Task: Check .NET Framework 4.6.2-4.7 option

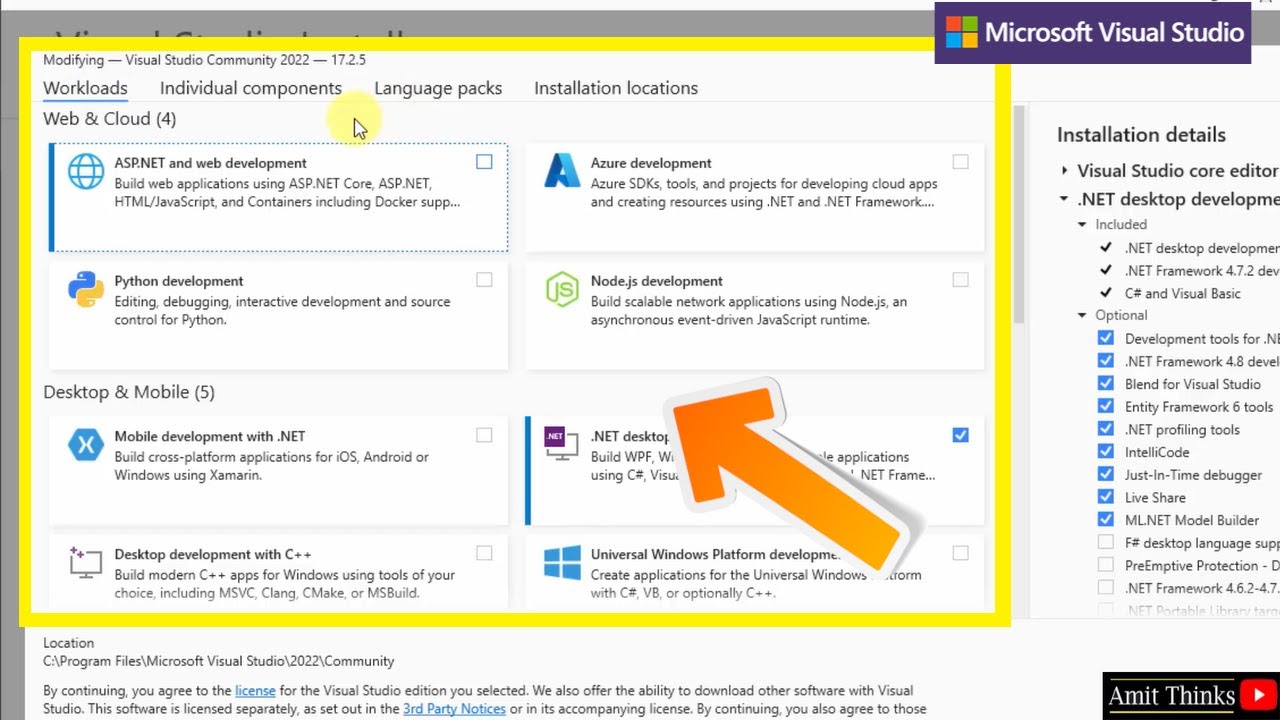Action: tap(1105, 587)
